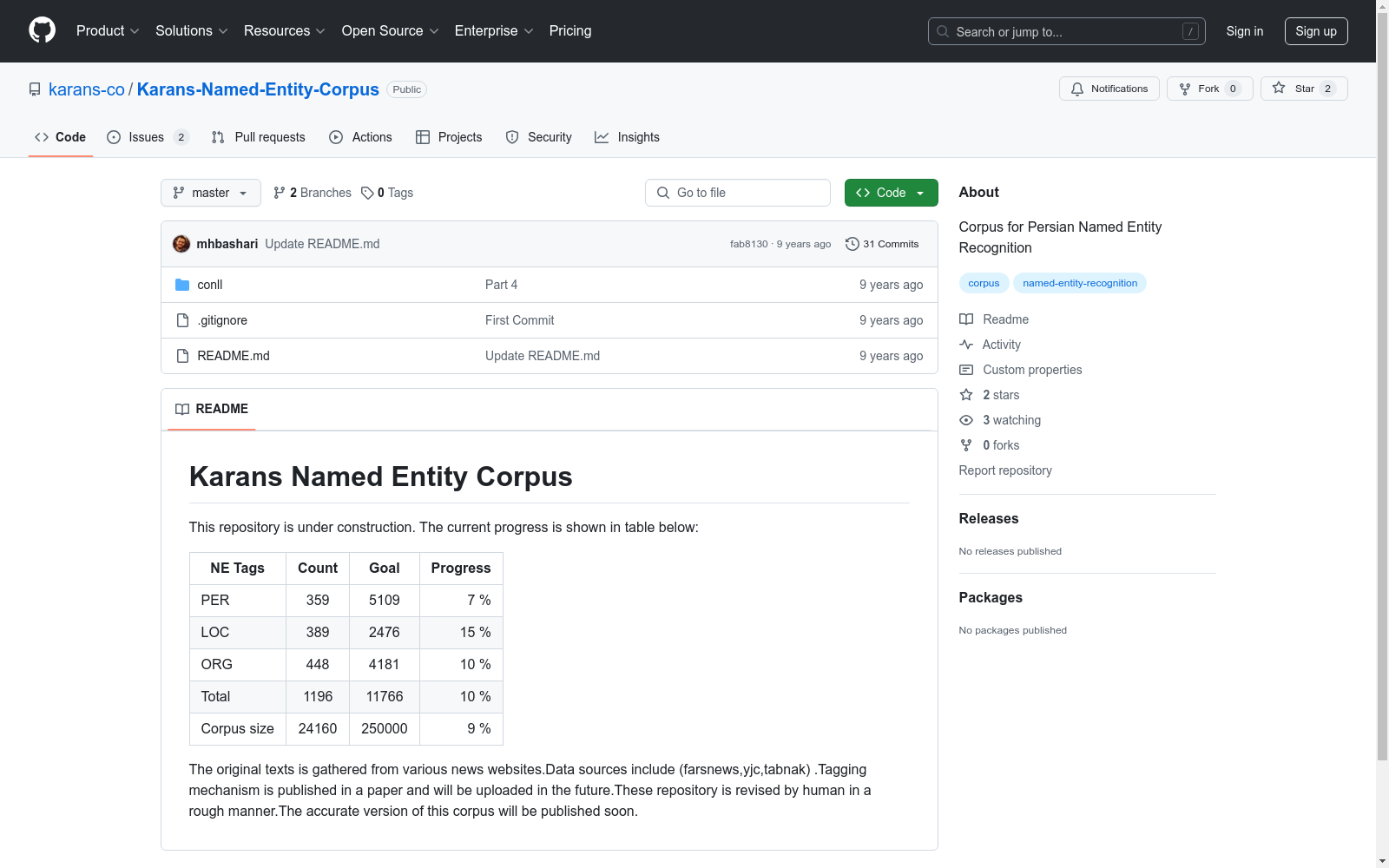Open the Karans-Named-Entity-Corpus repository link
Viewport: 1389px width, 868px height.
tap(258, 89)
